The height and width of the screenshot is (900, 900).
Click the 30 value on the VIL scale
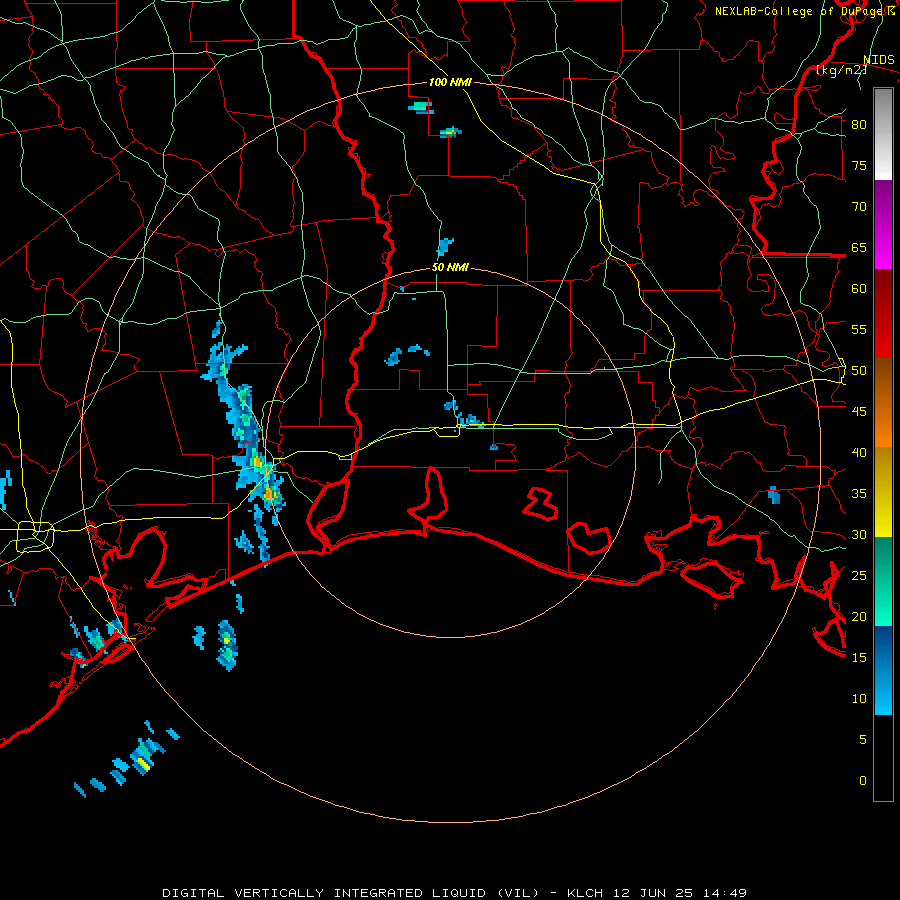click(x=859, y=535)
